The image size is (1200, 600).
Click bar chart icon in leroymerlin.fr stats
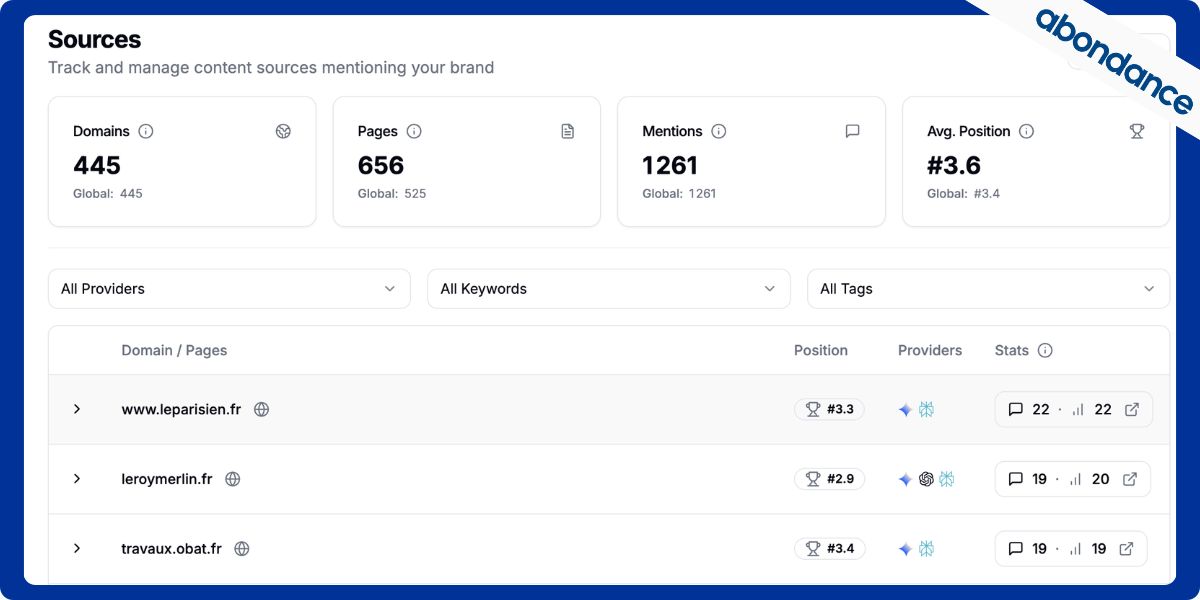(x=1076, y=479)
